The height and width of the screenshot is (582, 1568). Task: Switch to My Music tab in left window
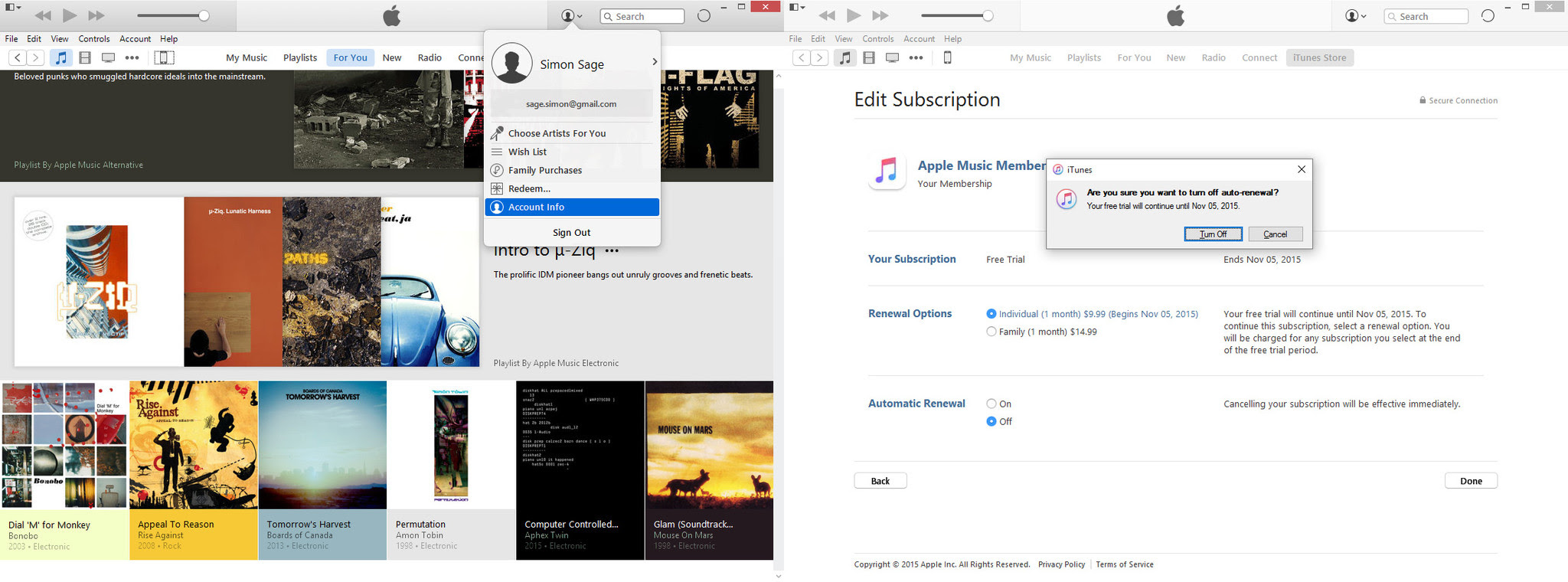click(247, 57)
